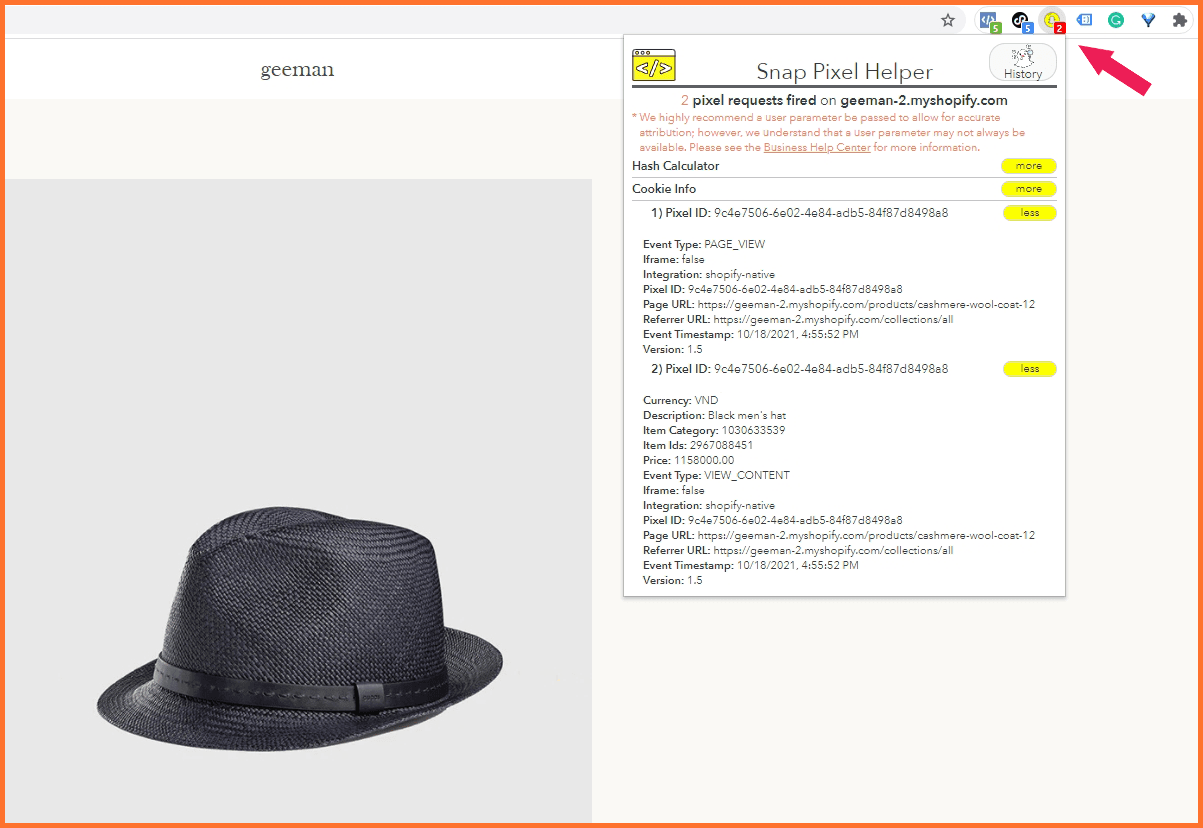
Task: Click the blue diamond funnel extension icon
Action: click(1148, 20)
